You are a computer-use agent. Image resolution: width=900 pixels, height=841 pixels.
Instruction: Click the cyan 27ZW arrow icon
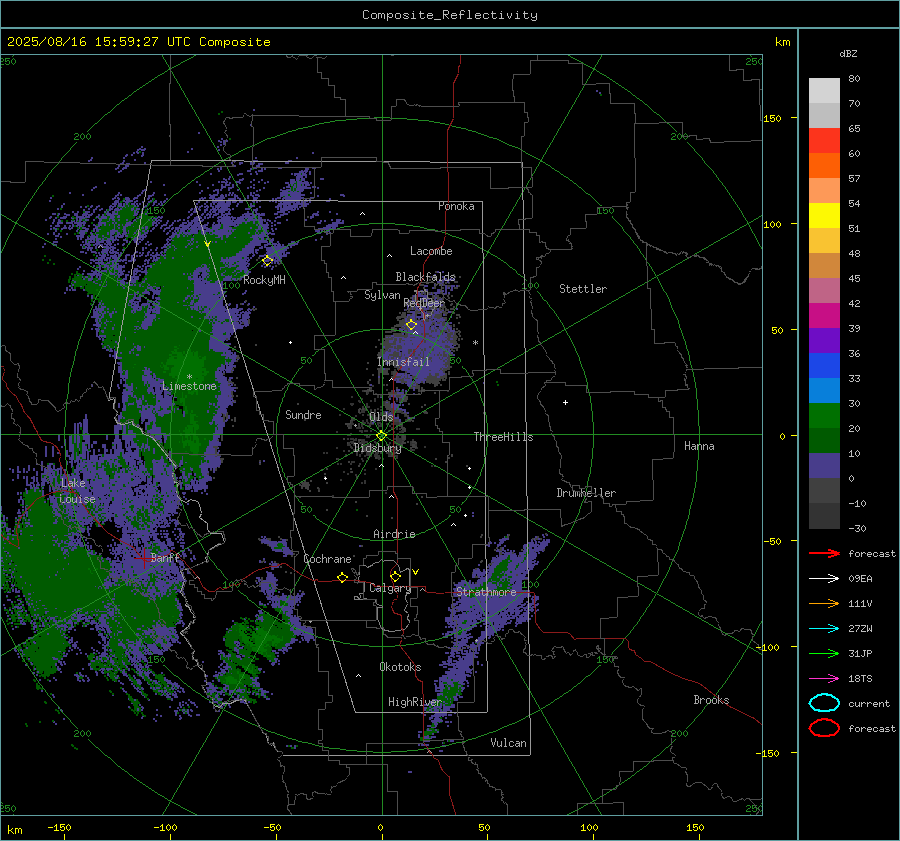(824, 629)
